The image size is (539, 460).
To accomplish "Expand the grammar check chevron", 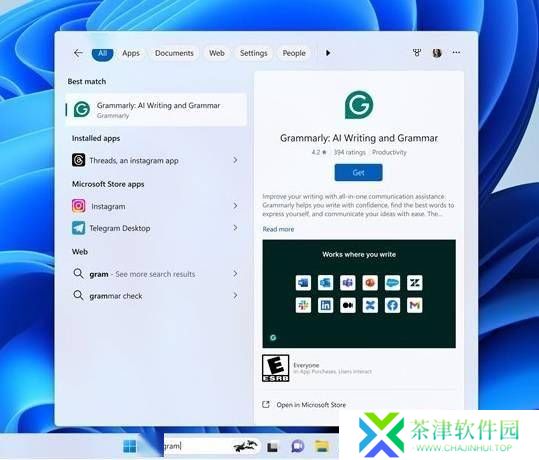I will pos(235,295).
